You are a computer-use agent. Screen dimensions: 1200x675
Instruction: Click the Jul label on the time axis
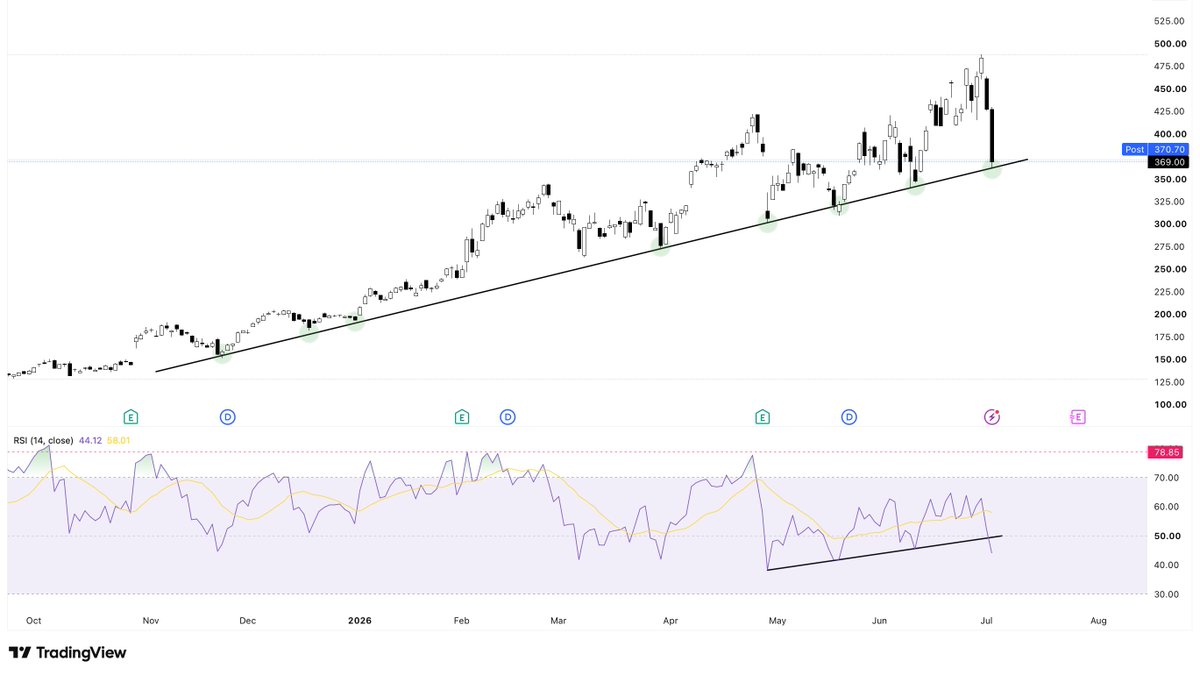click(986, 621)
